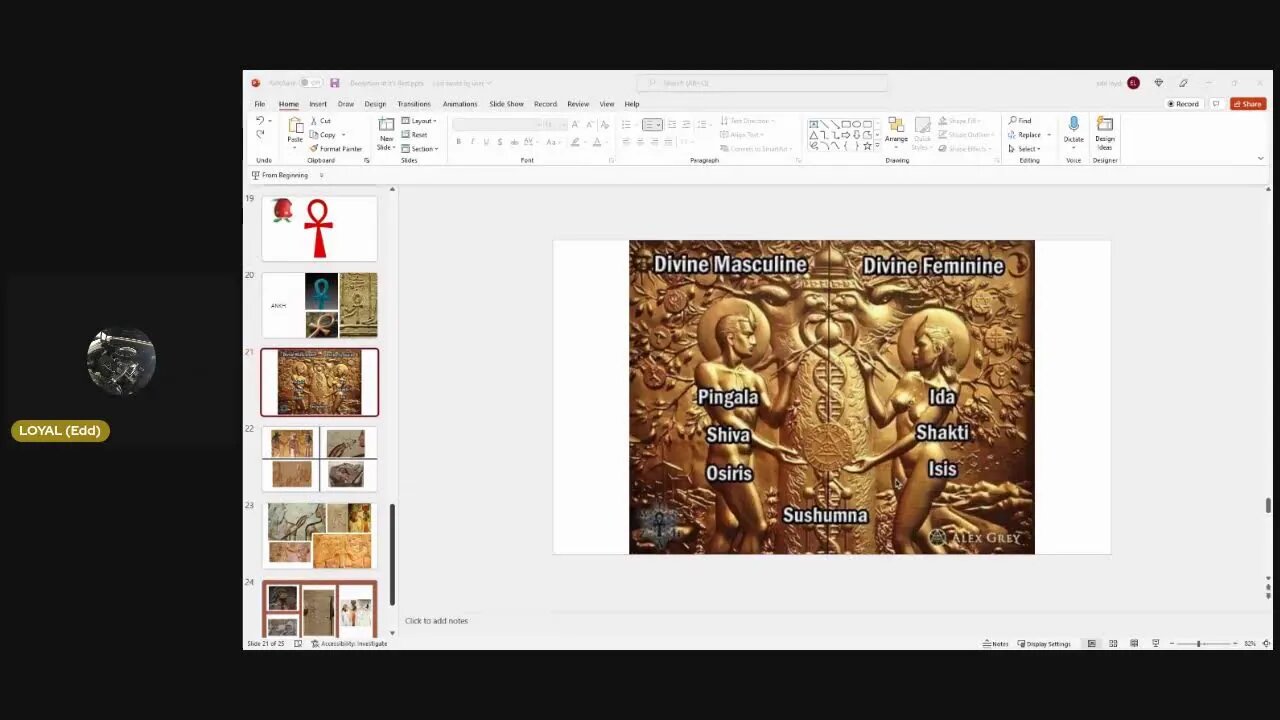Toggle Underline formatting
The image size is (1280, 720).
(486, 142)
